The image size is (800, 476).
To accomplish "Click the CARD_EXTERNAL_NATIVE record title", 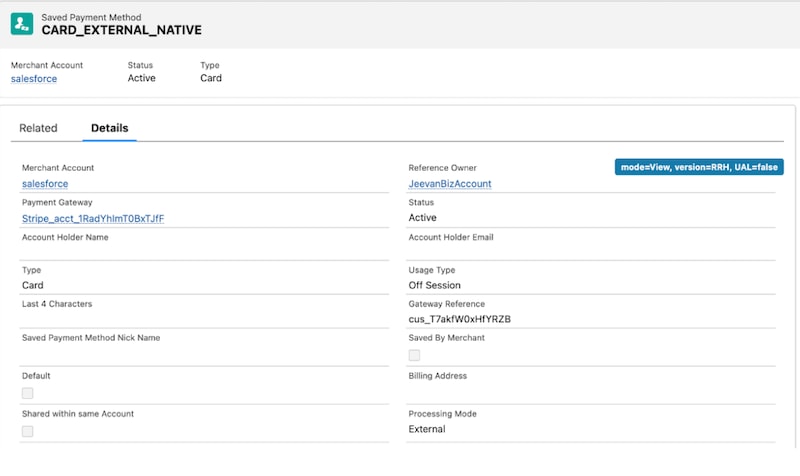I will point(121,31).
